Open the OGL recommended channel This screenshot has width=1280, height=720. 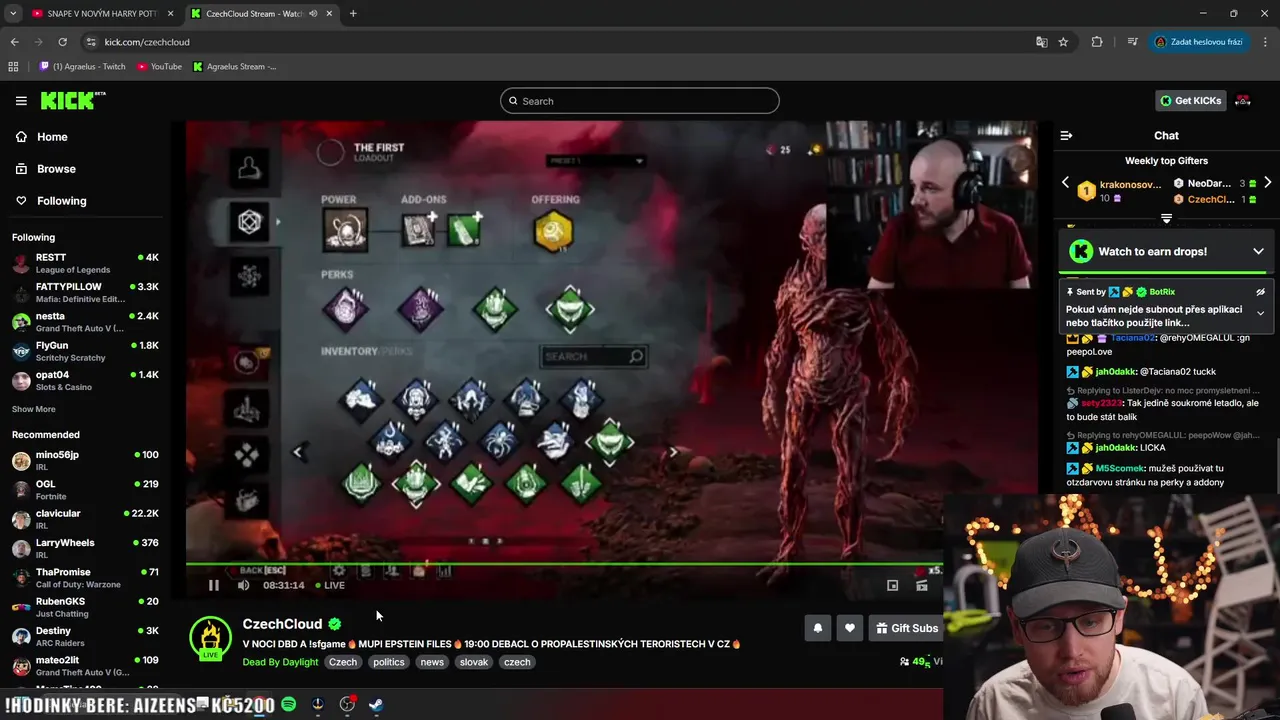86,490
